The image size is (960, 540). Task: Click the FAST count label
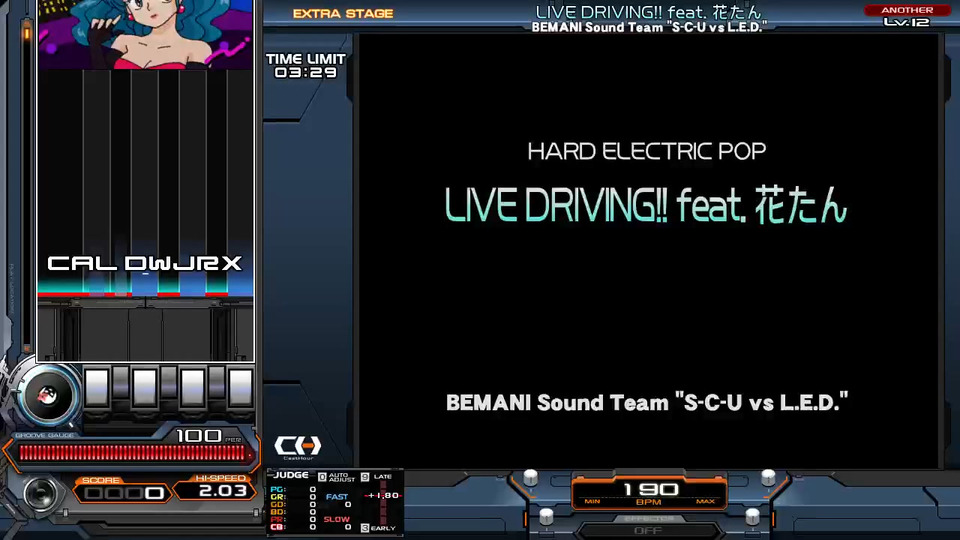[x=337, y=497]
